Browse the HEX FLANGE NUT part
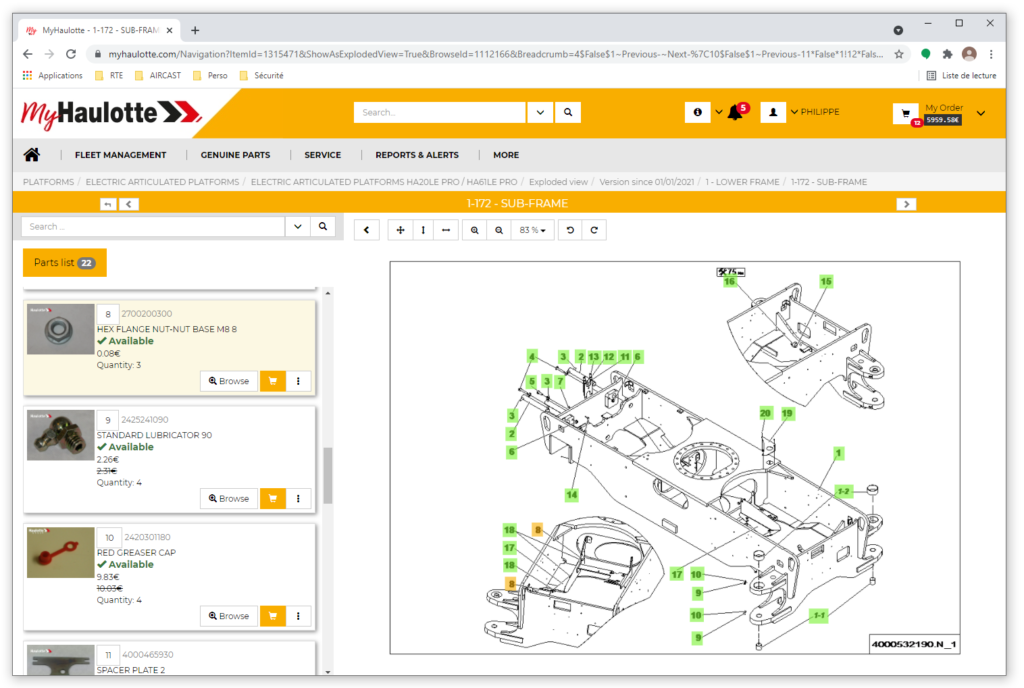The width and height of the screenshot is (1024, 688). pos(229,381)
